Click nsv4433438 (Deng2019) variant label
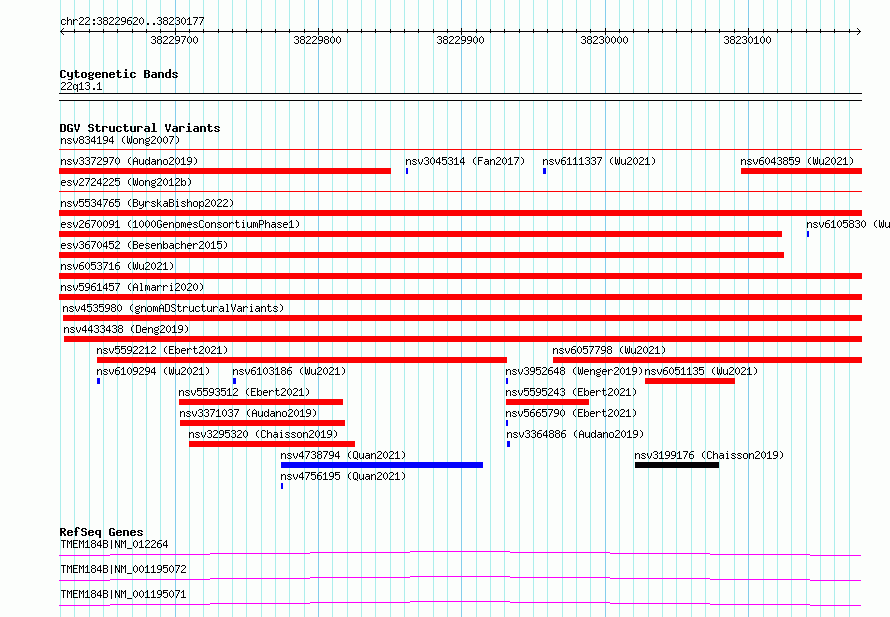 tap(126, 329)
